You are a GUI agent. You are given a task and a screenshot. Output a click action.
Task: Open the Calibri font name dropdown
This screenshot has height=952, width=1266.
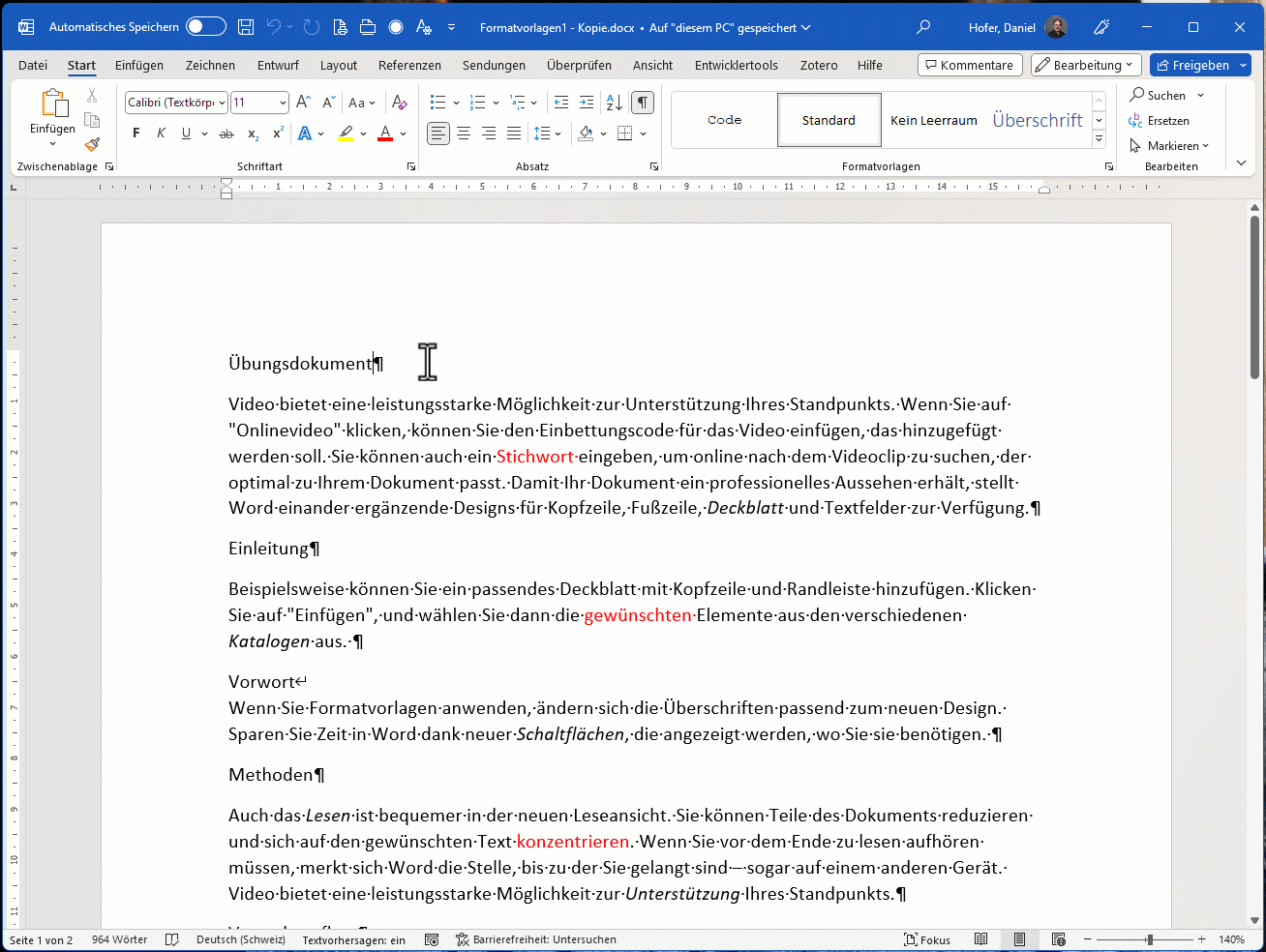coord(222,103)
